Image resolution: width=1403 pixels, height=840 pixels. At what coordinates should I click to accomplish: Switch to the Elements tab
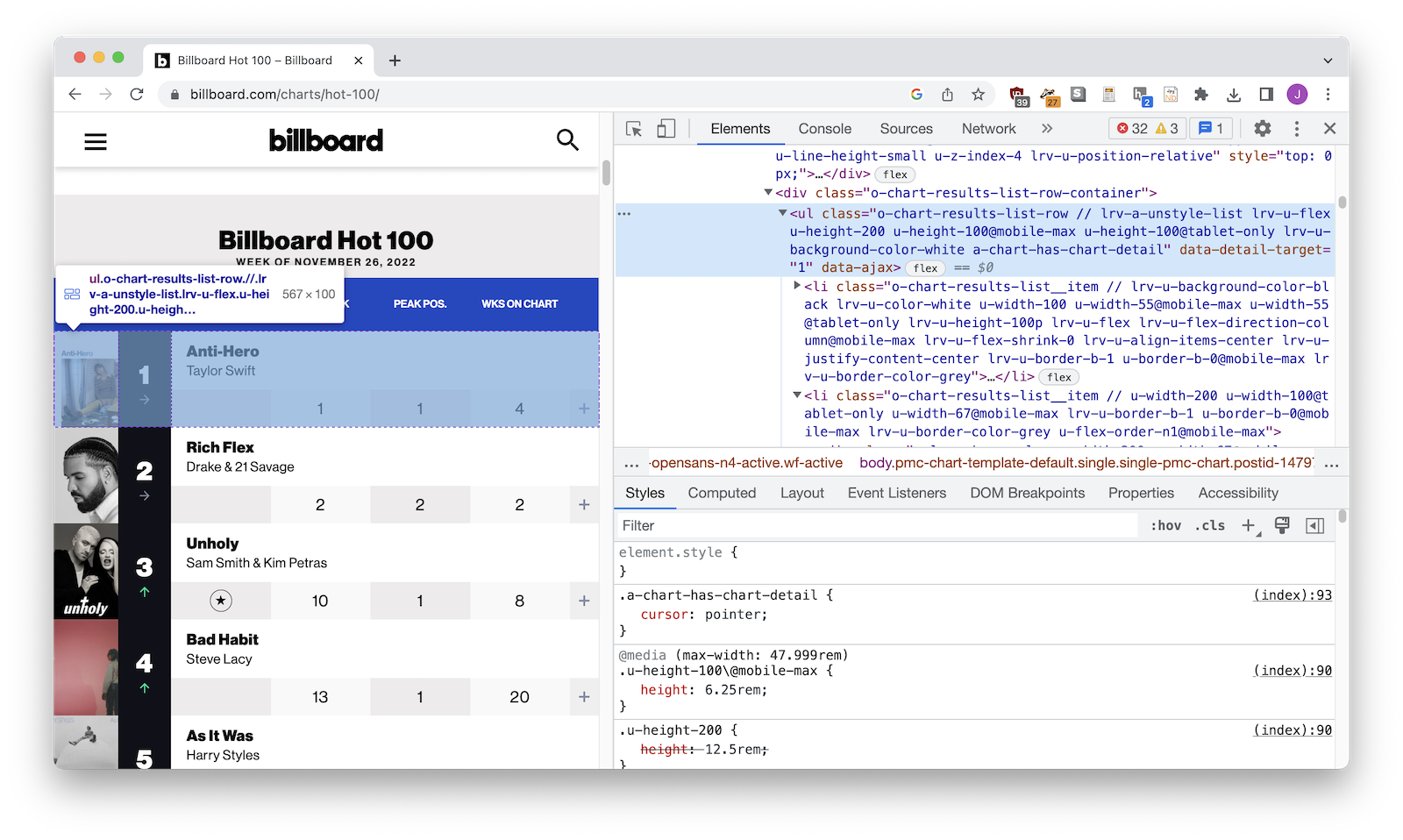coord(740,129)
